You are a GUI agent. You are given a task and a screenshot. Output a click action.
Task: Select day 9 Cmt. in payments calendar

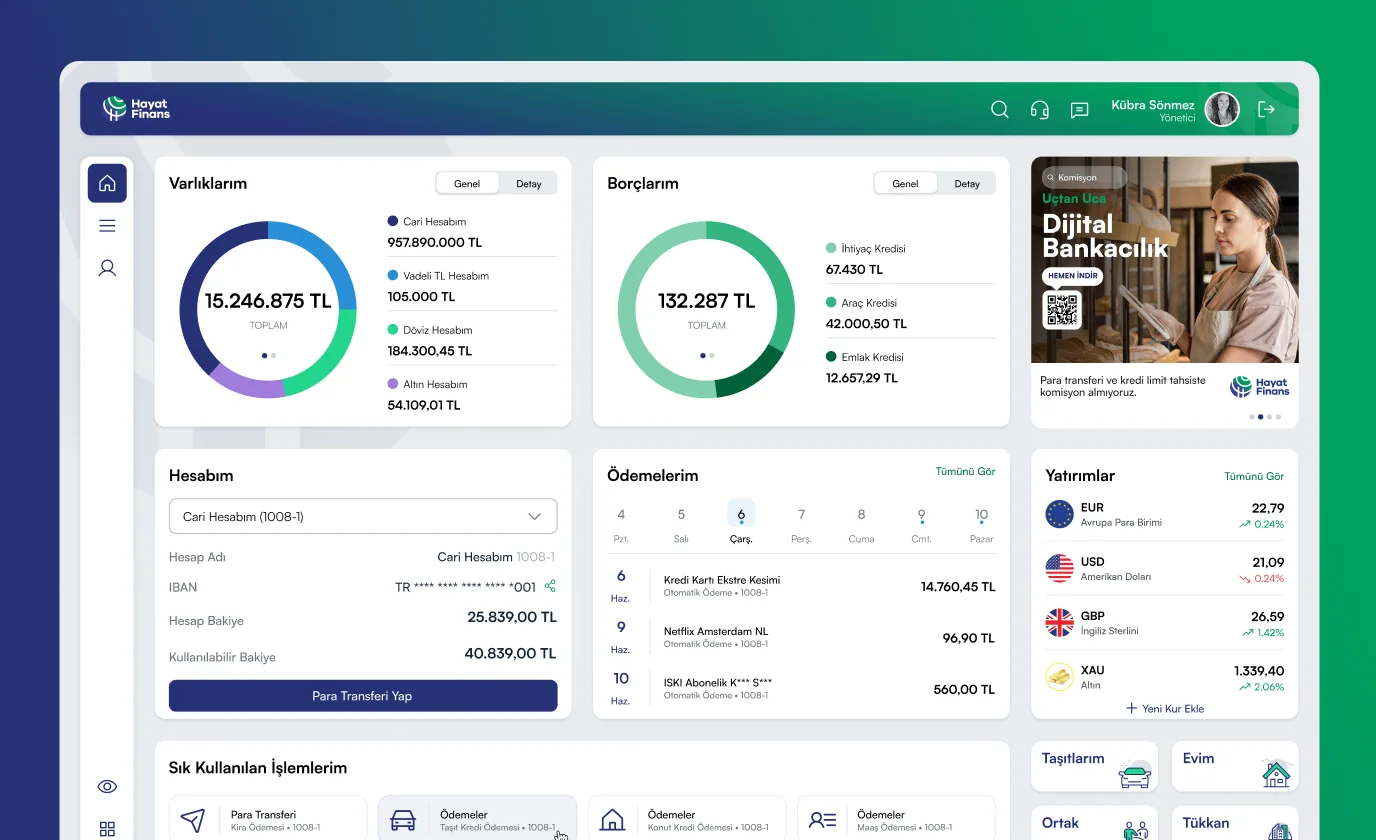921,524
